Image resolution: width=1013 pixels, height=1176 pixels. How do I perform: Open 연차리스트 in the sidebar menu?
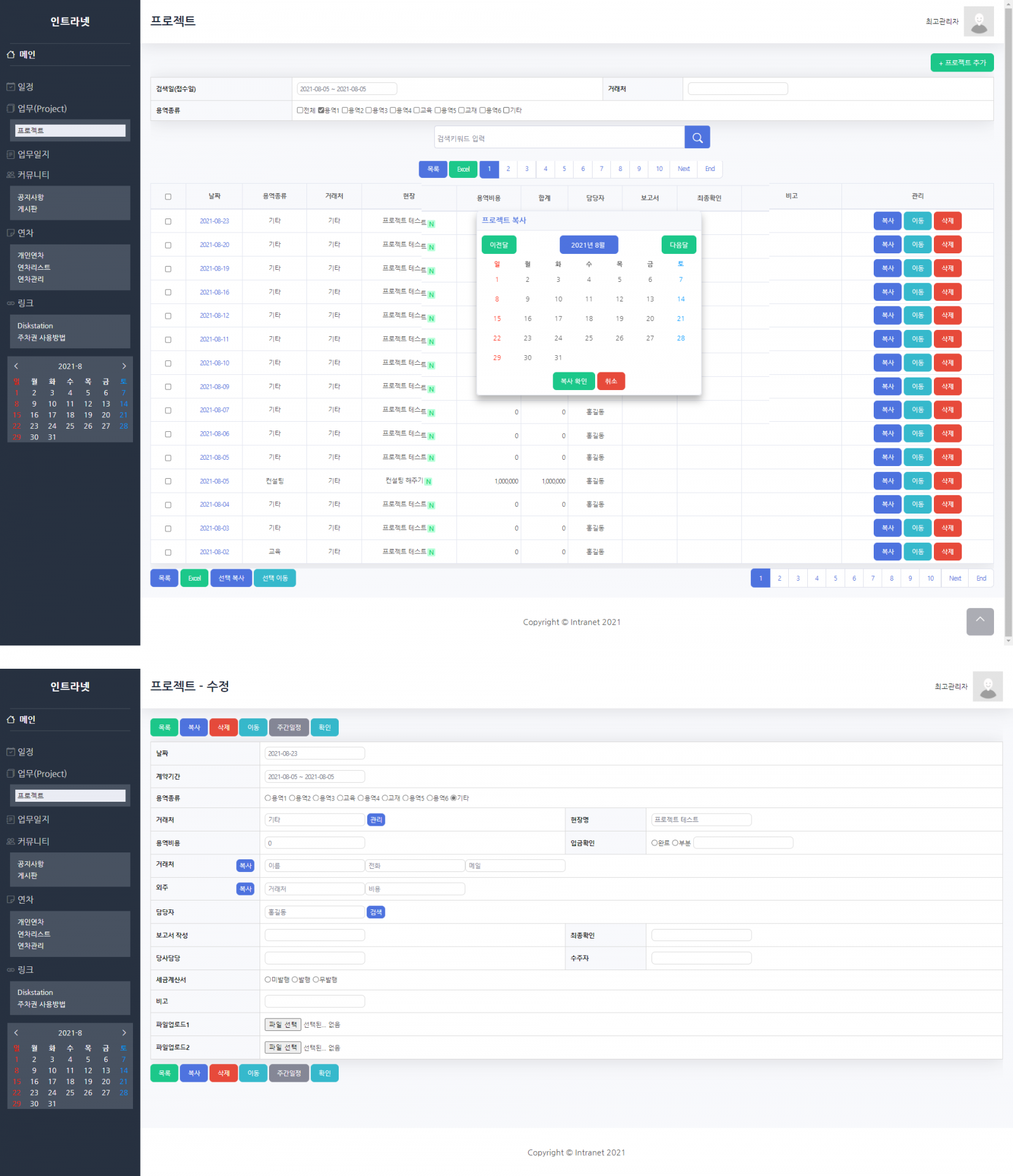(x=34, y=267)
